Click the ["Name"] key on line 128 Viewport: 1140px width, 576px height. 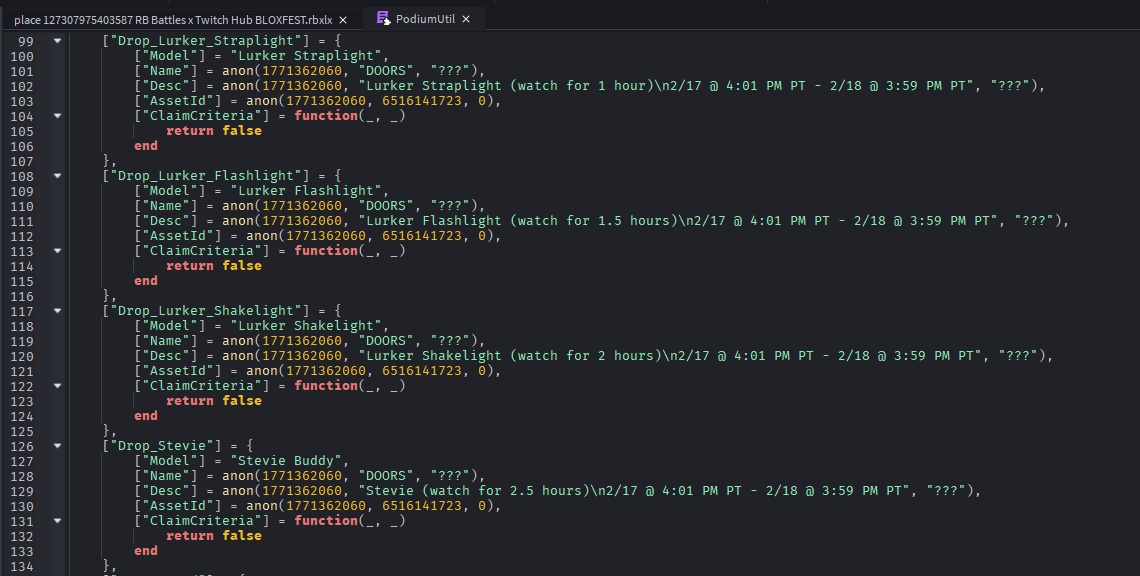coord(166,476)
